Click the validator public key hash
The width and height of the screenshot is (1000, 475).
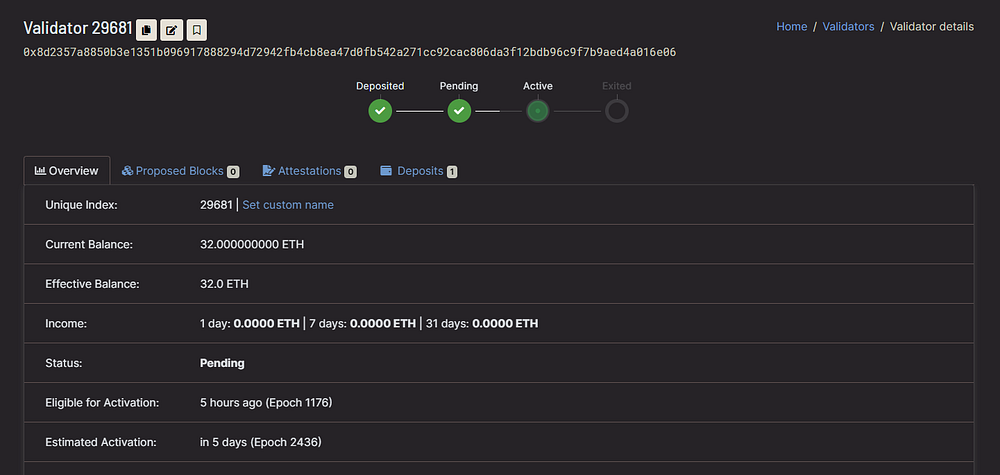349,53
